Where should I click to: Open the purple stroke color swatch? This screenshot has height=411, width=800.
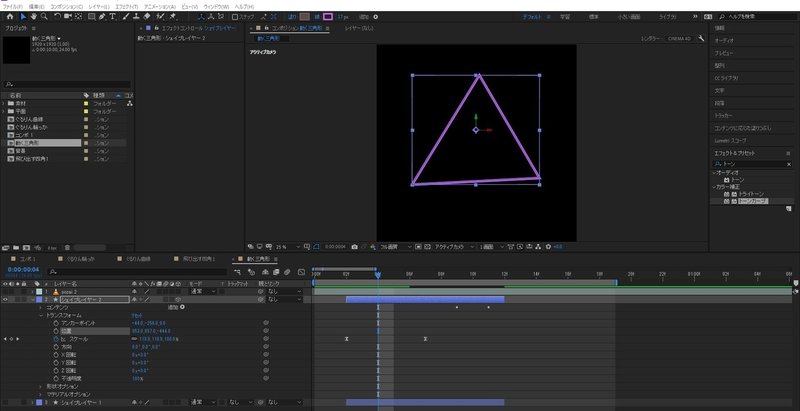coord(328,16)
